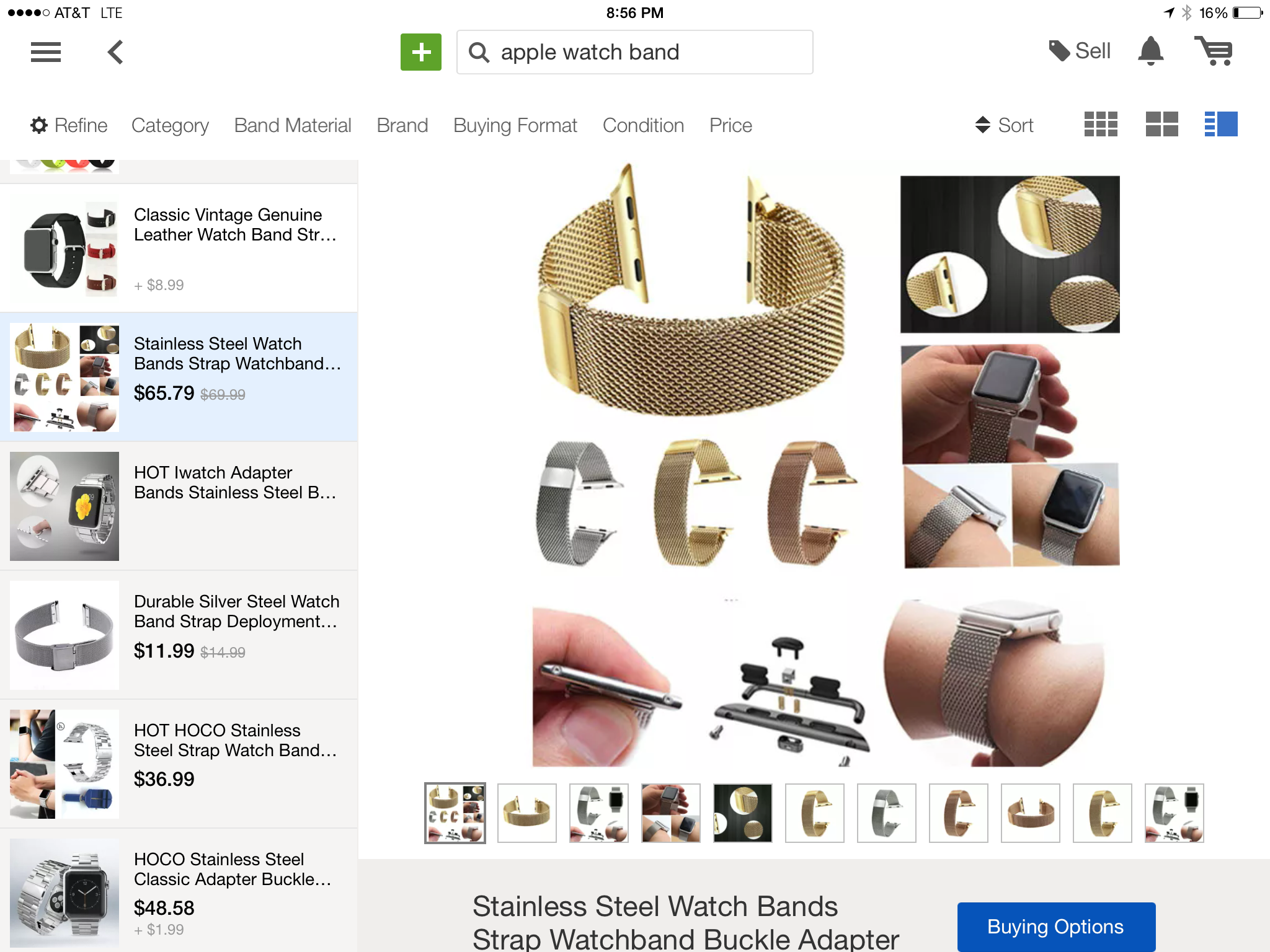Select split list-detail view
1270x952 pixels.
point(1221,124)
